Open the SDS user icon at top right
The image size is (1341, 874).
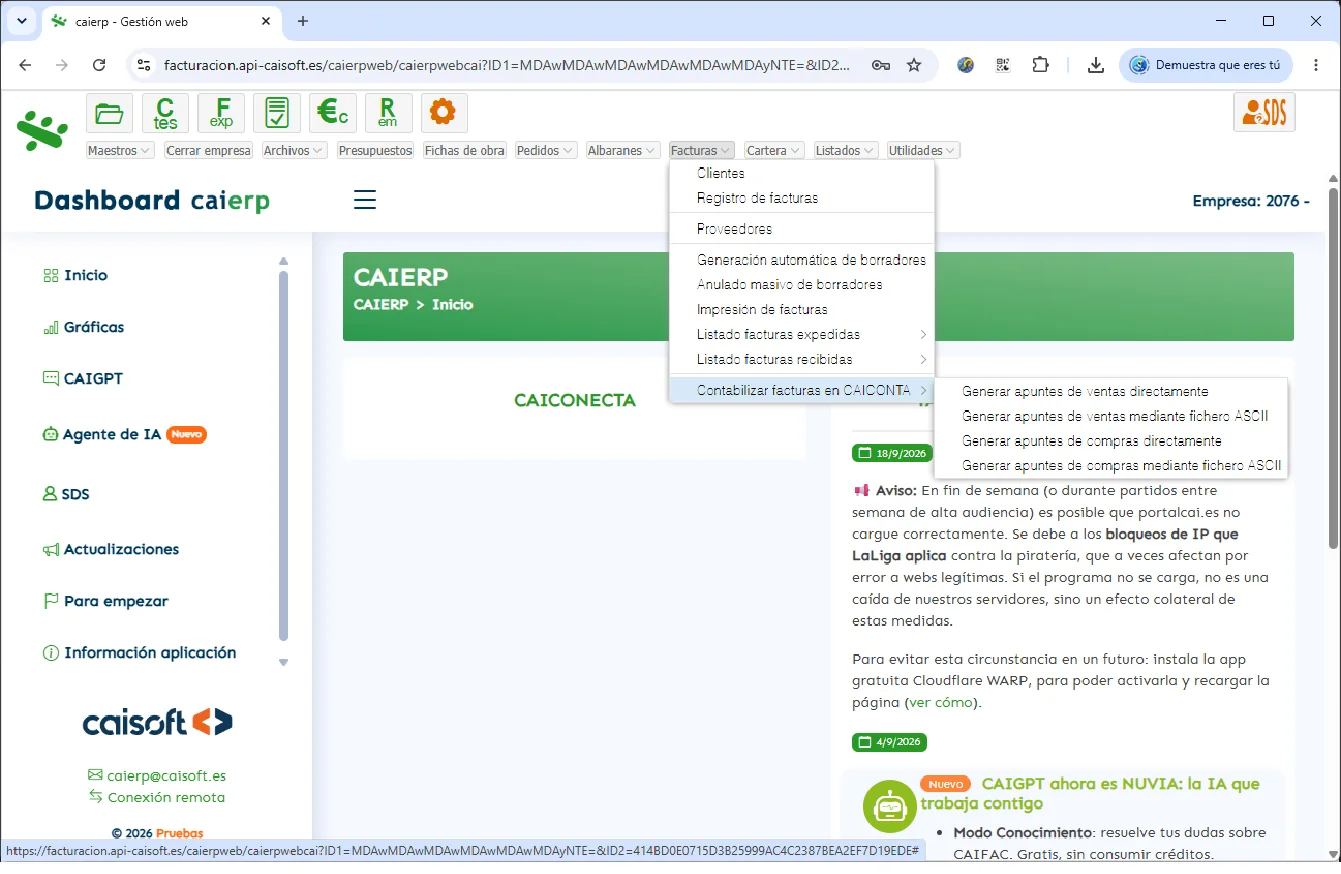1264,113
